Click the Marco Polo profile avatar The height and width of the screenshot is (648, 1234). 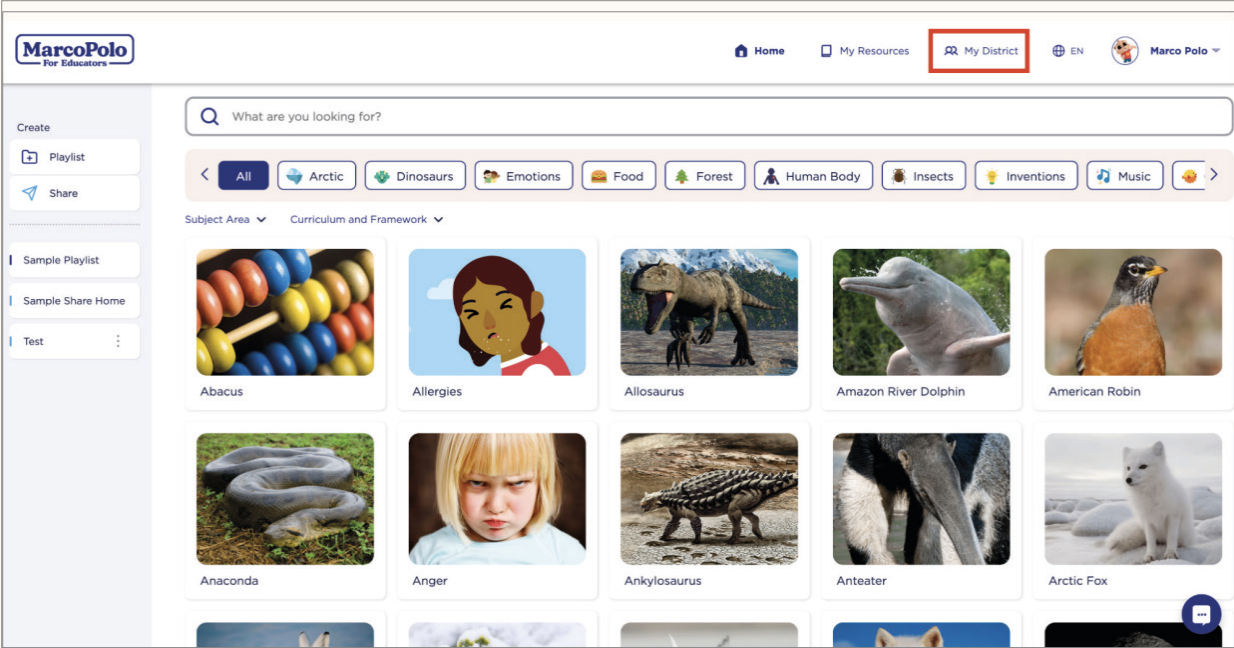pyautogui.click(x=1125, y=51)
